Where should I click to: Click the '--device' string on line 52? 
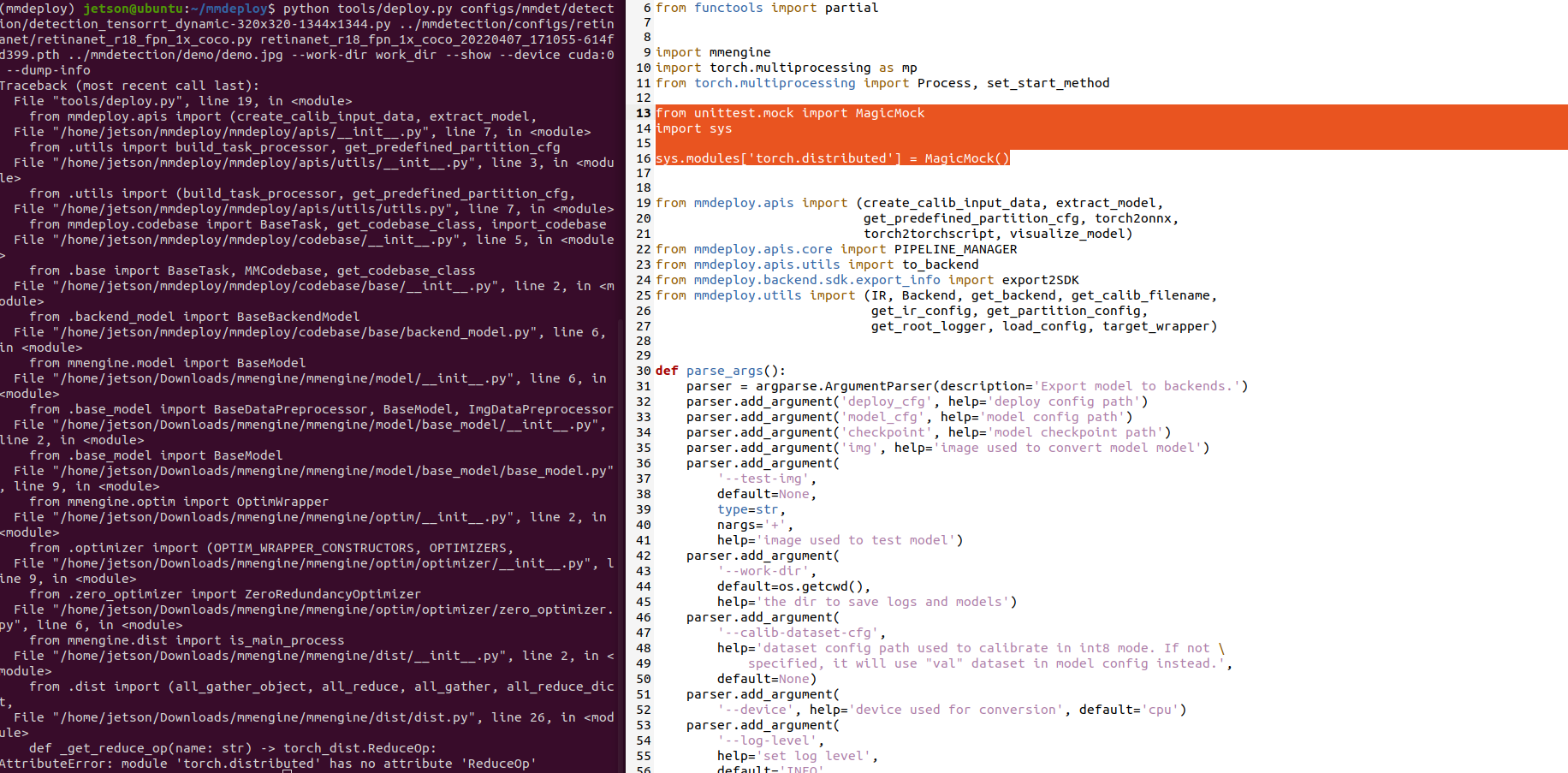tap(756, 710)
